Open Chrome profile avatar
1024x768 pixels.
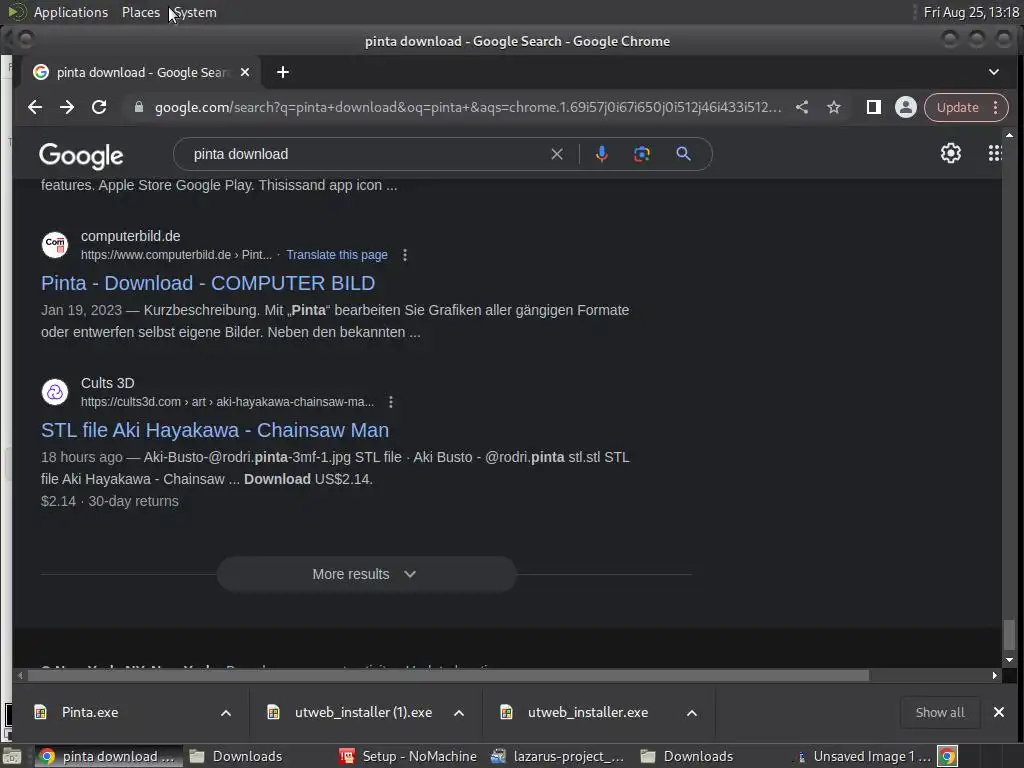(906, 107)
